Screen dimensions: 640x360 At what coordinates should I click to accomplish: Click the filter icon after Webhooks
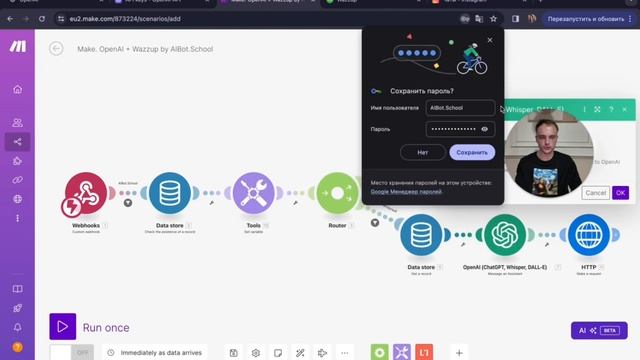[128, 203]
